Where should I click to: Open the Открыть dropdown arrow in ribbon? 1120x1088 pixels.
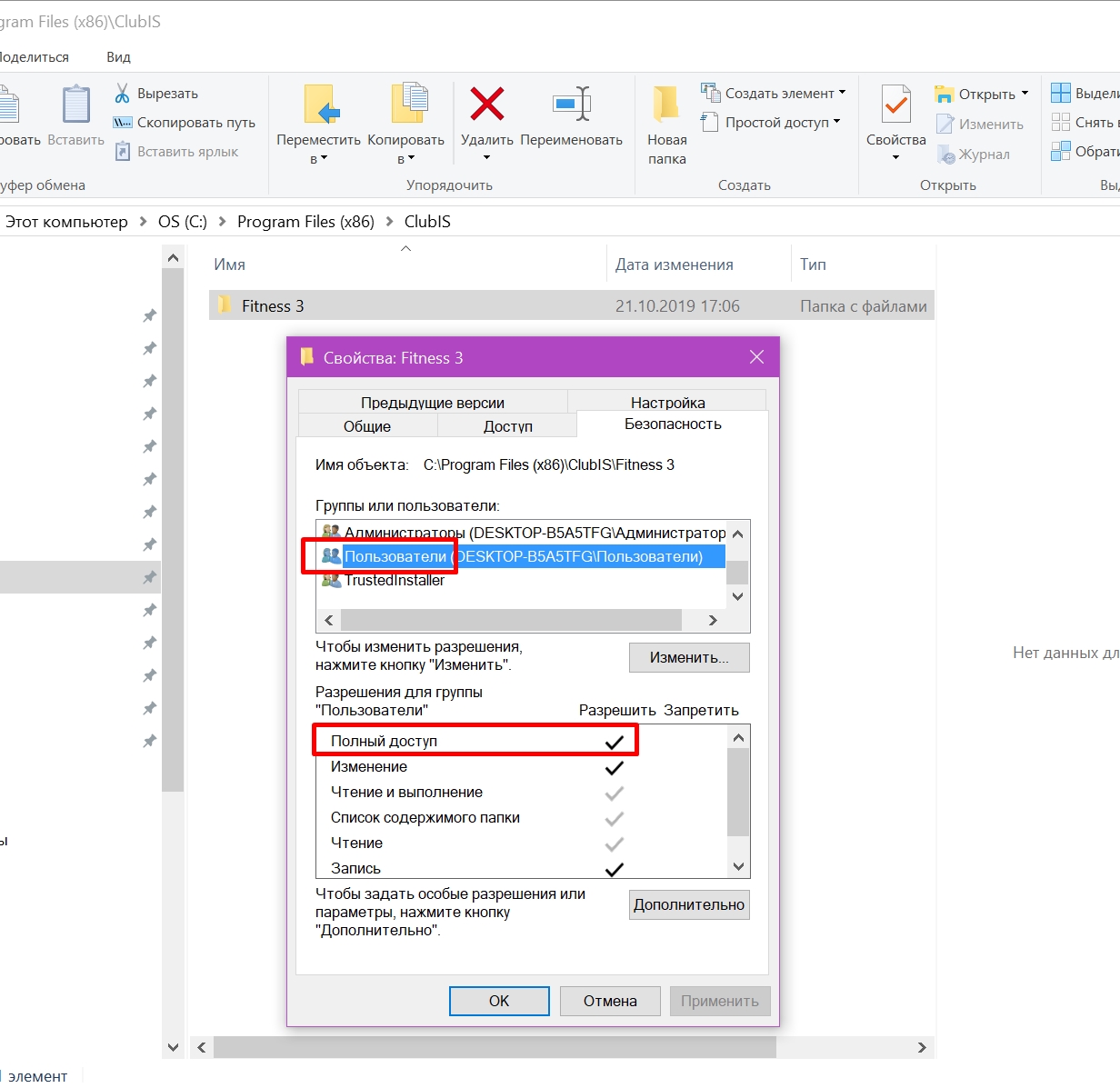point(1025,94)
